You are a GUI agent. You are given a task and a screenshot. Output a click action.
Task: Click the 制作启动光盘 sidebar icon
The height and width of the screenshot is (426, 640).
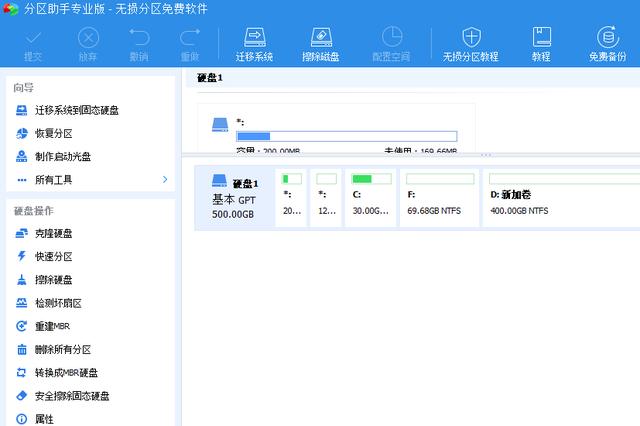pyautogui.click(x=21, y=156)
